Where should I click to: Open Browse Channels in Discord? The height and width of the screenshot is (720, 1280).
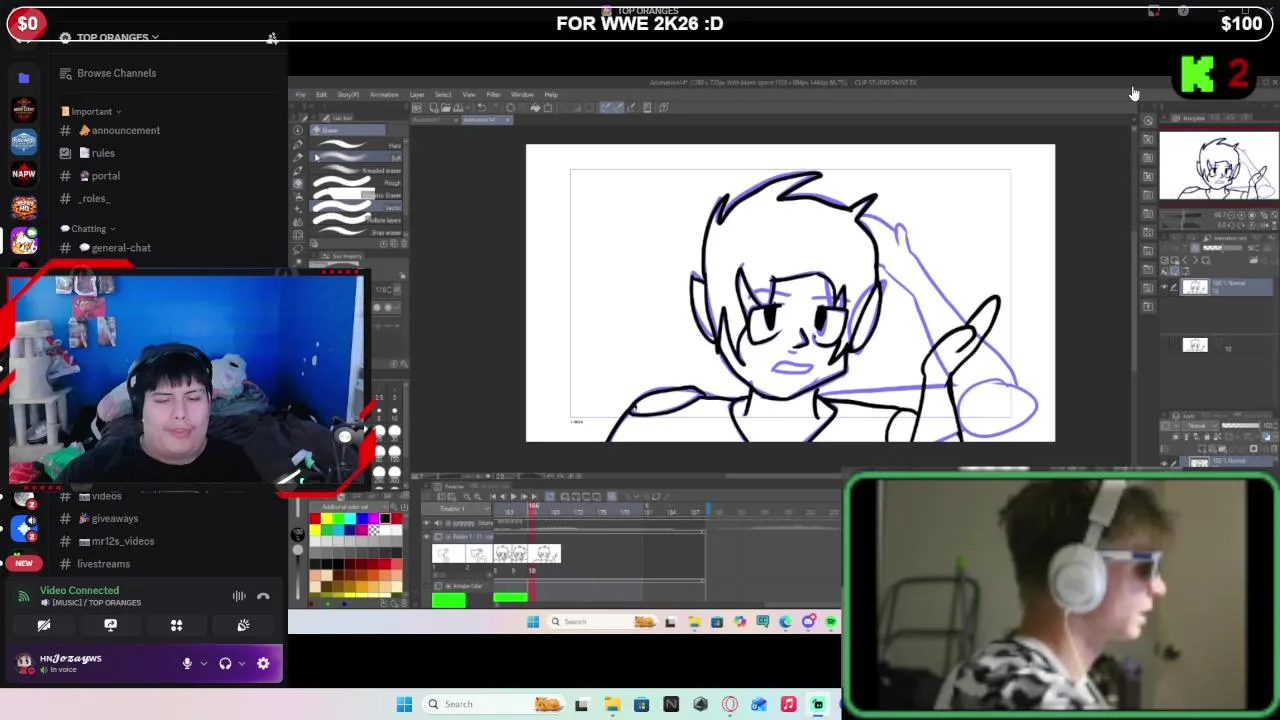click(107, 73)
